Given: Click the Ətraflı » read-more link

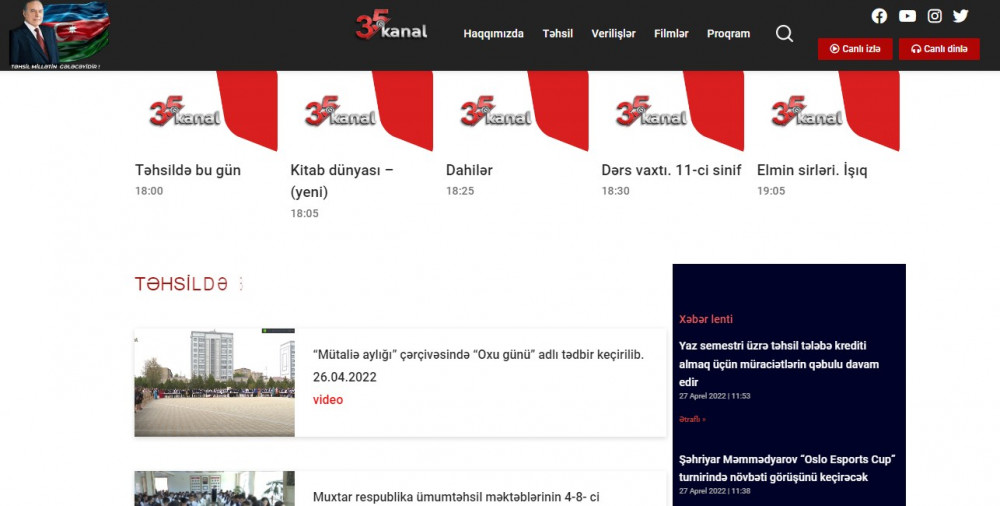Looking at the screenshot, I should click(692, 419).
